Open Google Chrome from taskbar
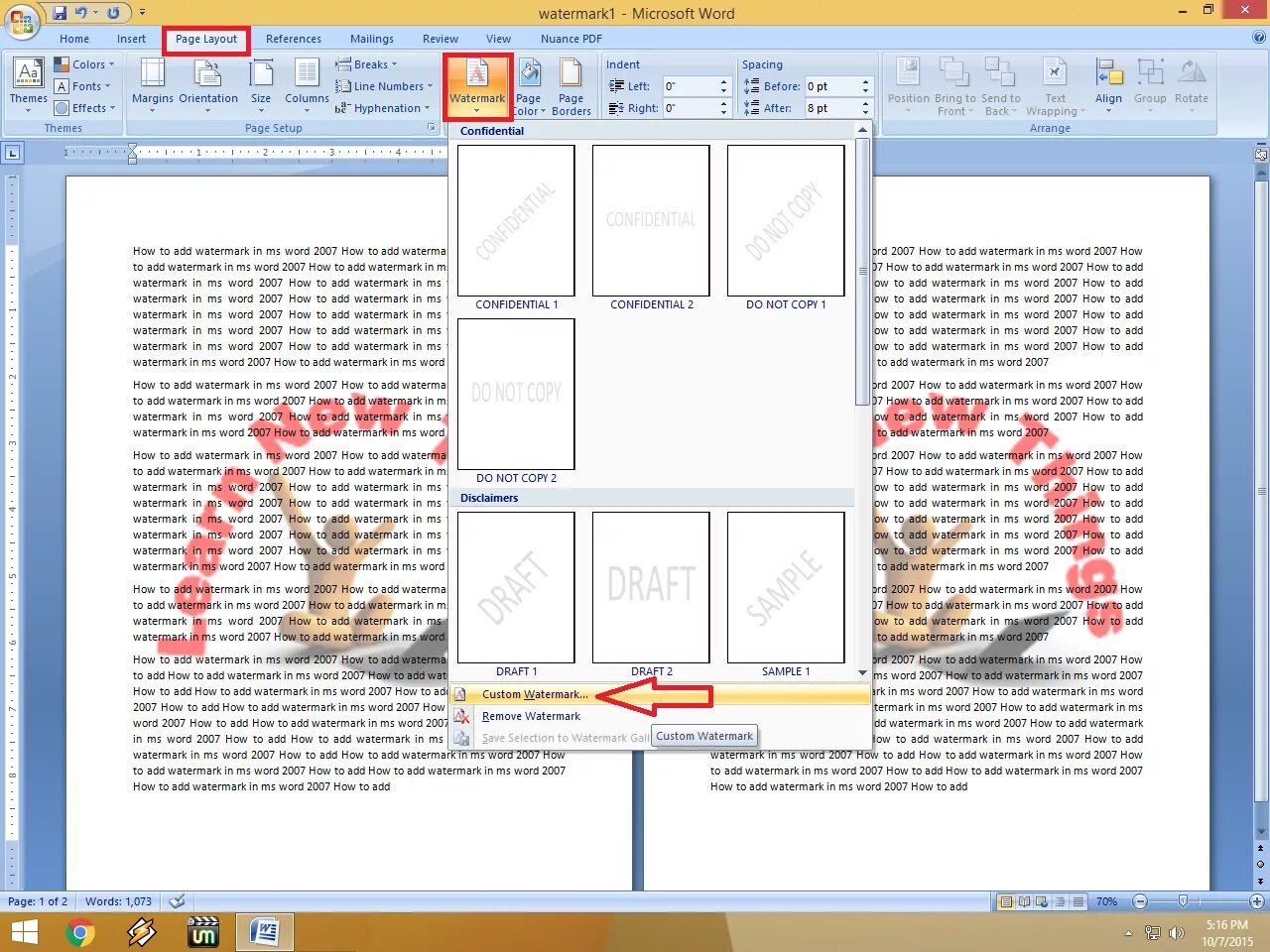The height and width of the screenshot is (952, 1270). [79, 932]
